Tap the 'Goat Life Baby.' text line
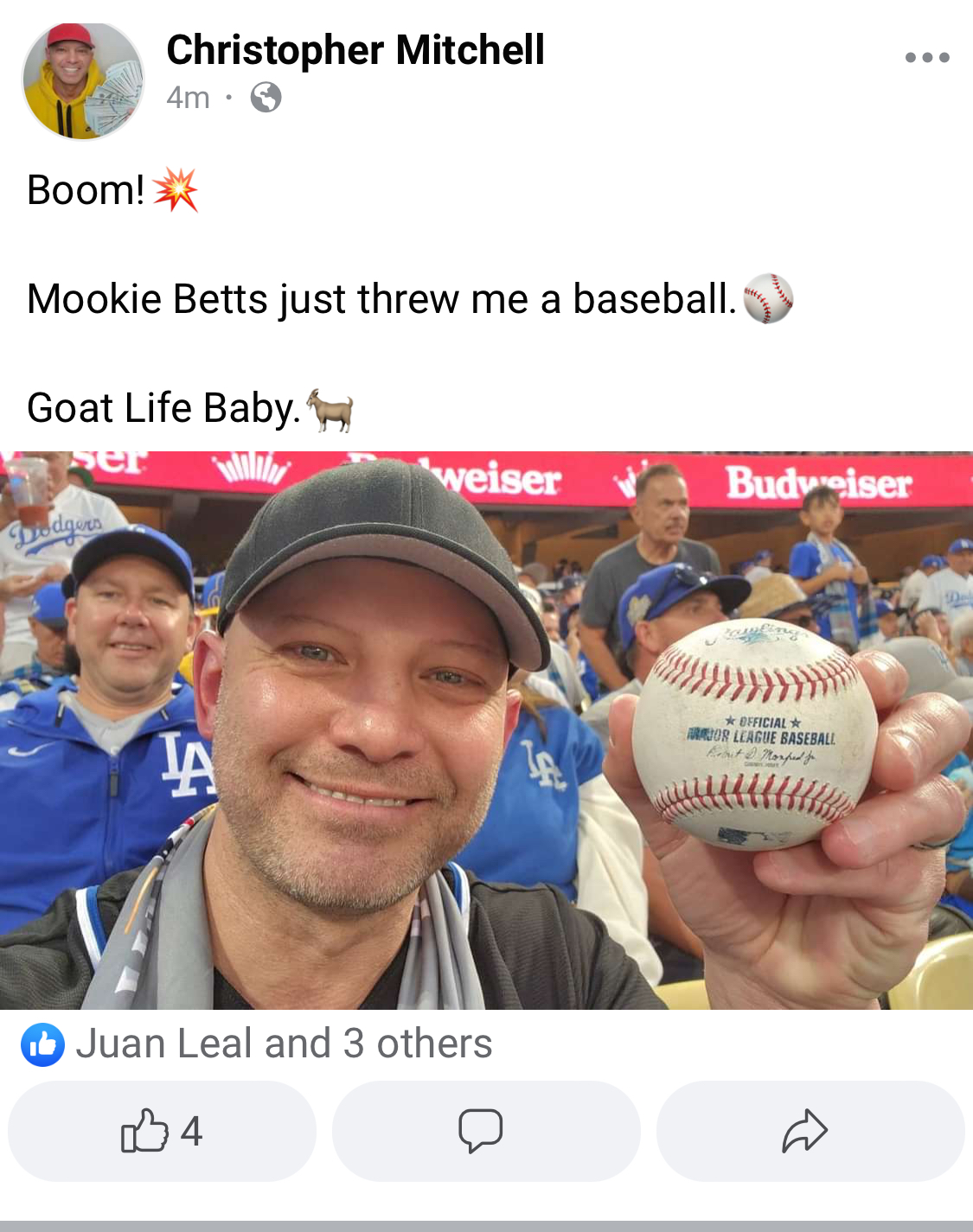The image size is (973, 1232). [163, 408]
